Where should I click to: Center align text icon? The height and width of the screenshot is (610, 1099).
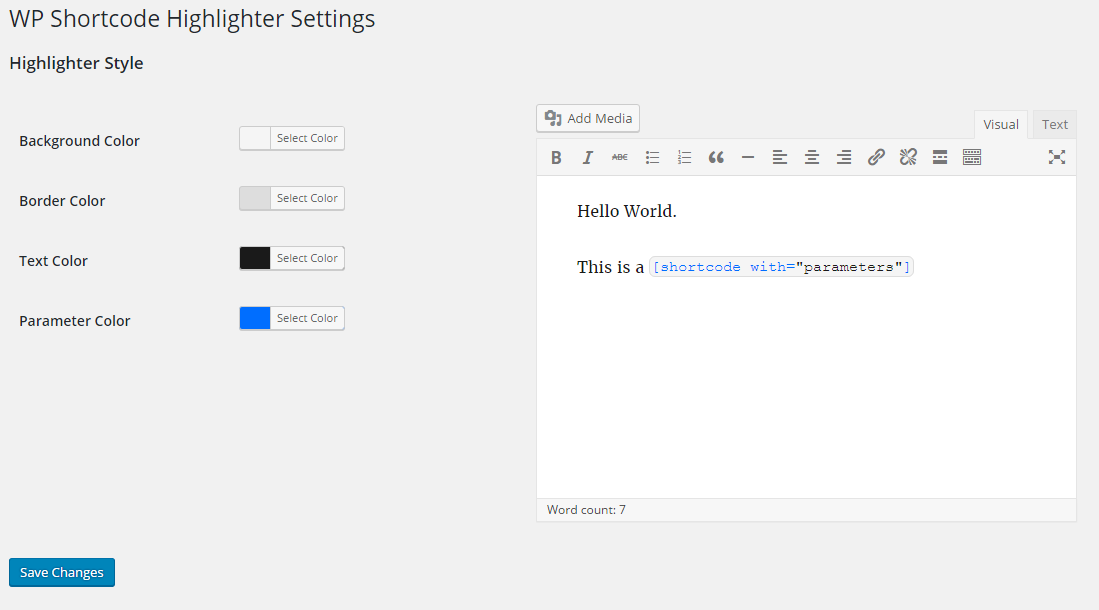[x=812, y=158]
